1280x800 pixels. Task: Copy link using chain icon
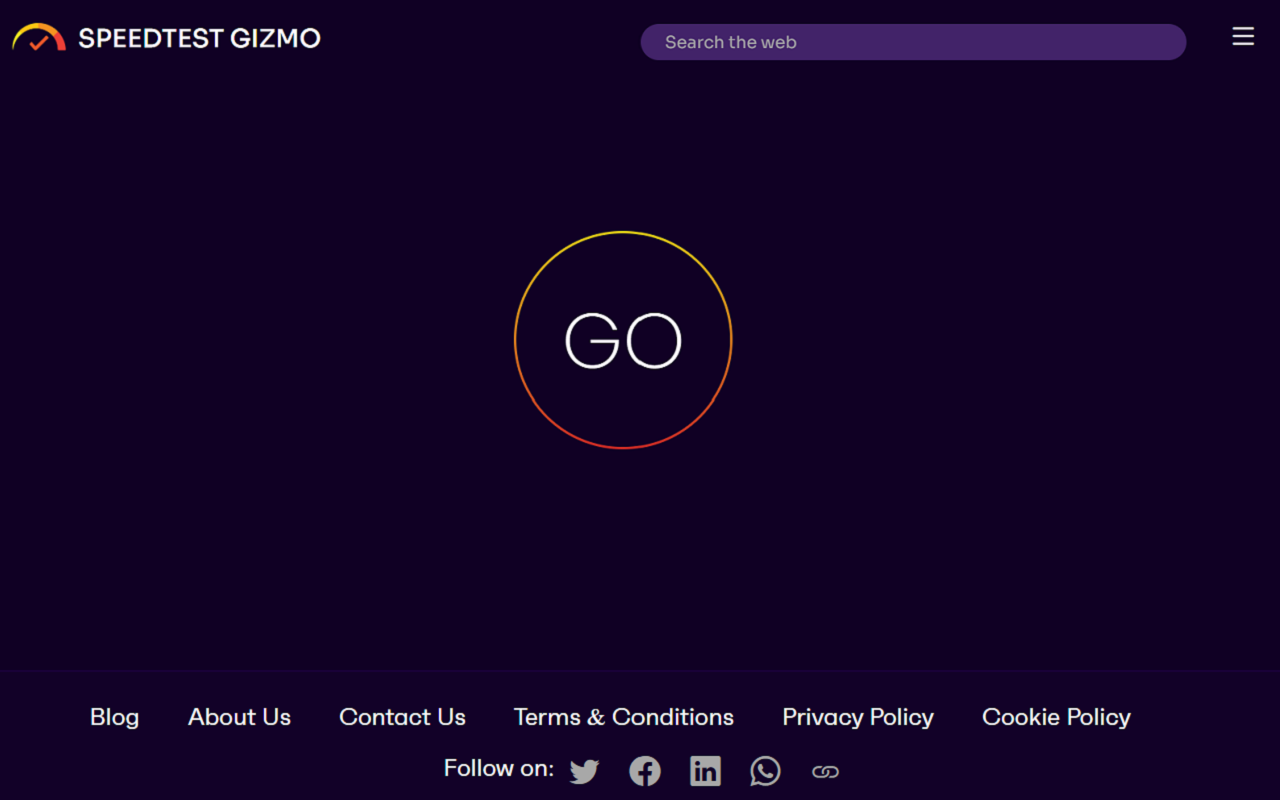click(825, 771)
